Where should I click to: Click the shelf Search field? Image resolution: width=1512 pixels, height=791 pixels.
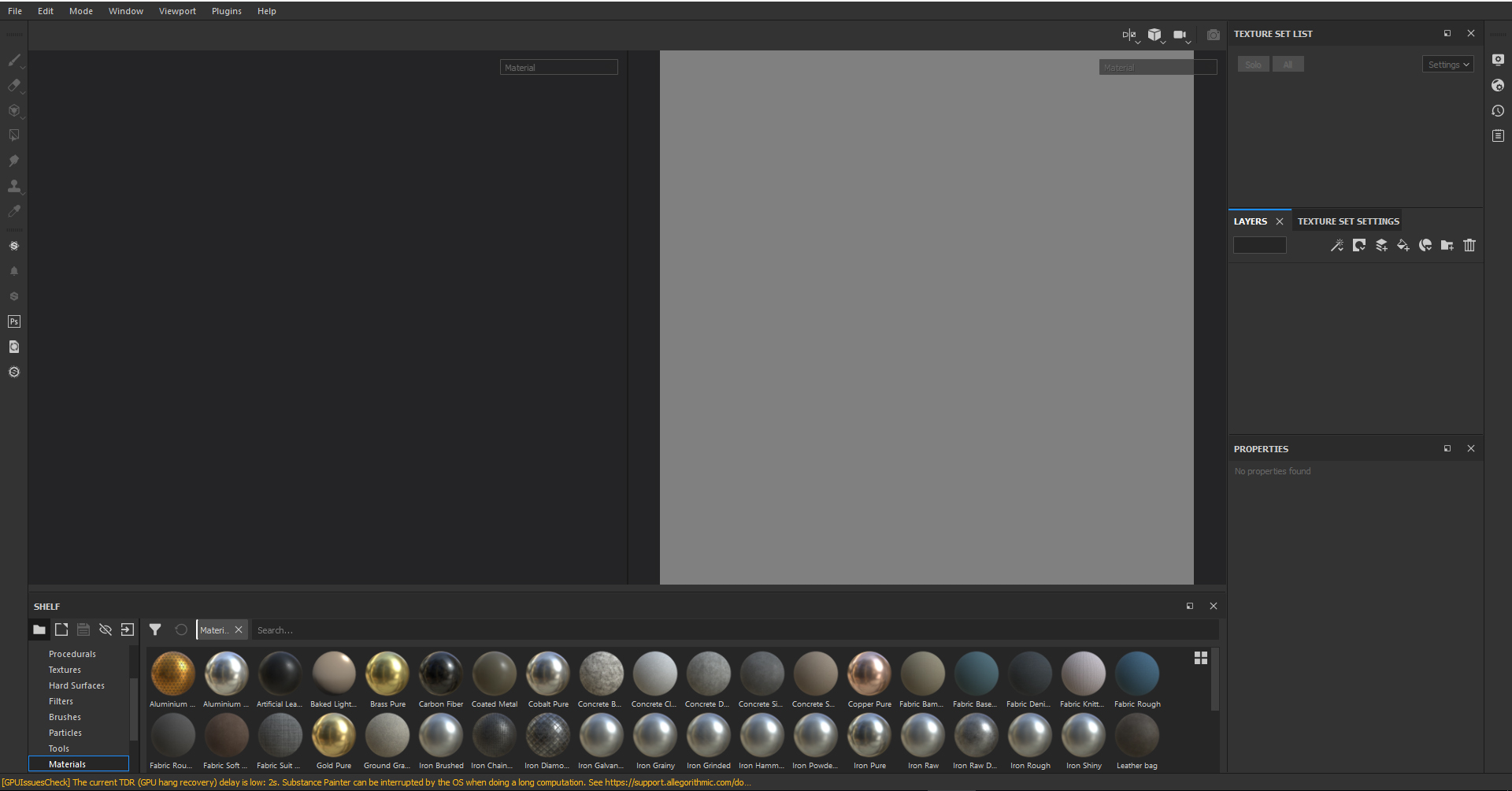tap(736, 630)
